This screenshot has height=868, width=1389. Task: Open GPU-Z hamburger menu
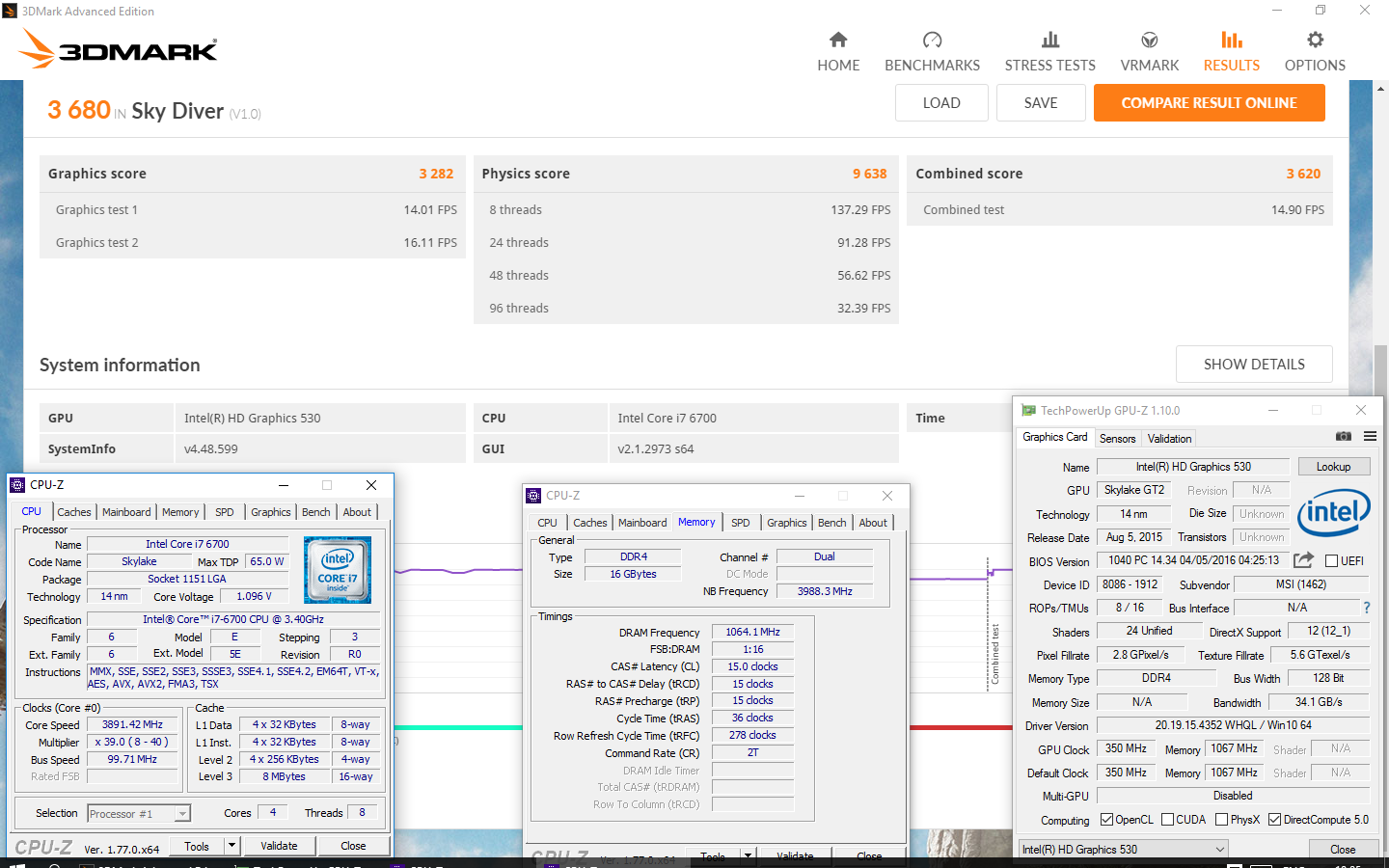[x=1370, y=437]
